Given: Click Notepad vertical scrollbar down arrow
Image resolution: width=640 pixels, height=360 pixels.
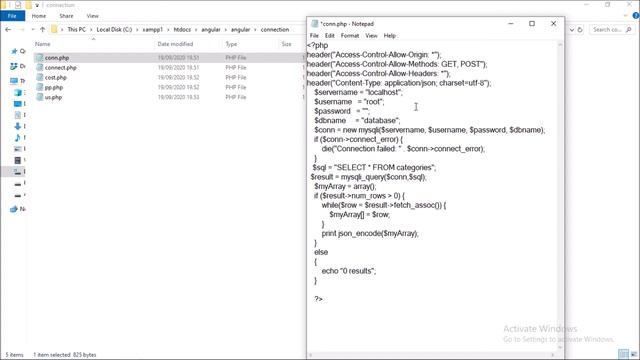Looking at the screenshot, I should coord(560,347).
